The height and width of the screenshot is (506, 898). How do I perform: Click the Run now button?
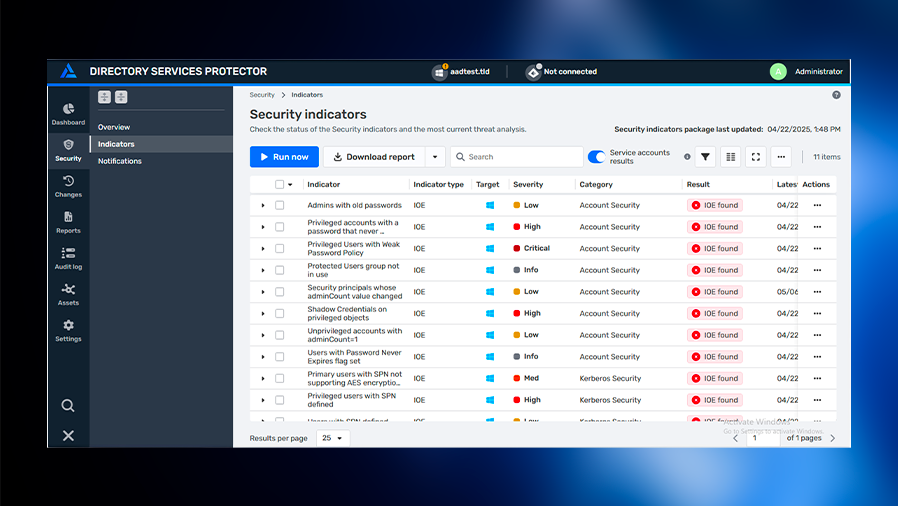pyautogui.click(x=284, y=157)
